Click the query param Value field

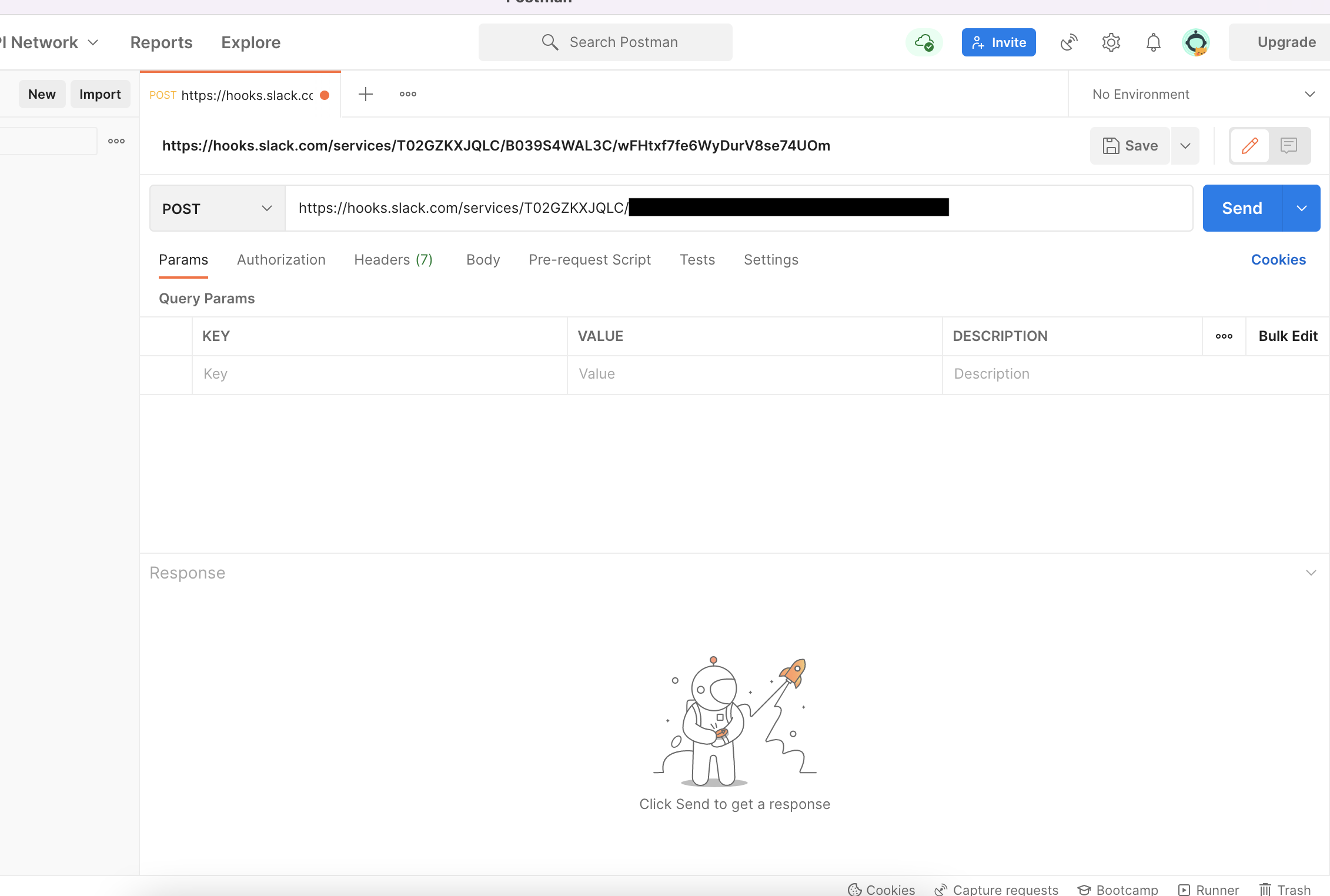point(755,374)
